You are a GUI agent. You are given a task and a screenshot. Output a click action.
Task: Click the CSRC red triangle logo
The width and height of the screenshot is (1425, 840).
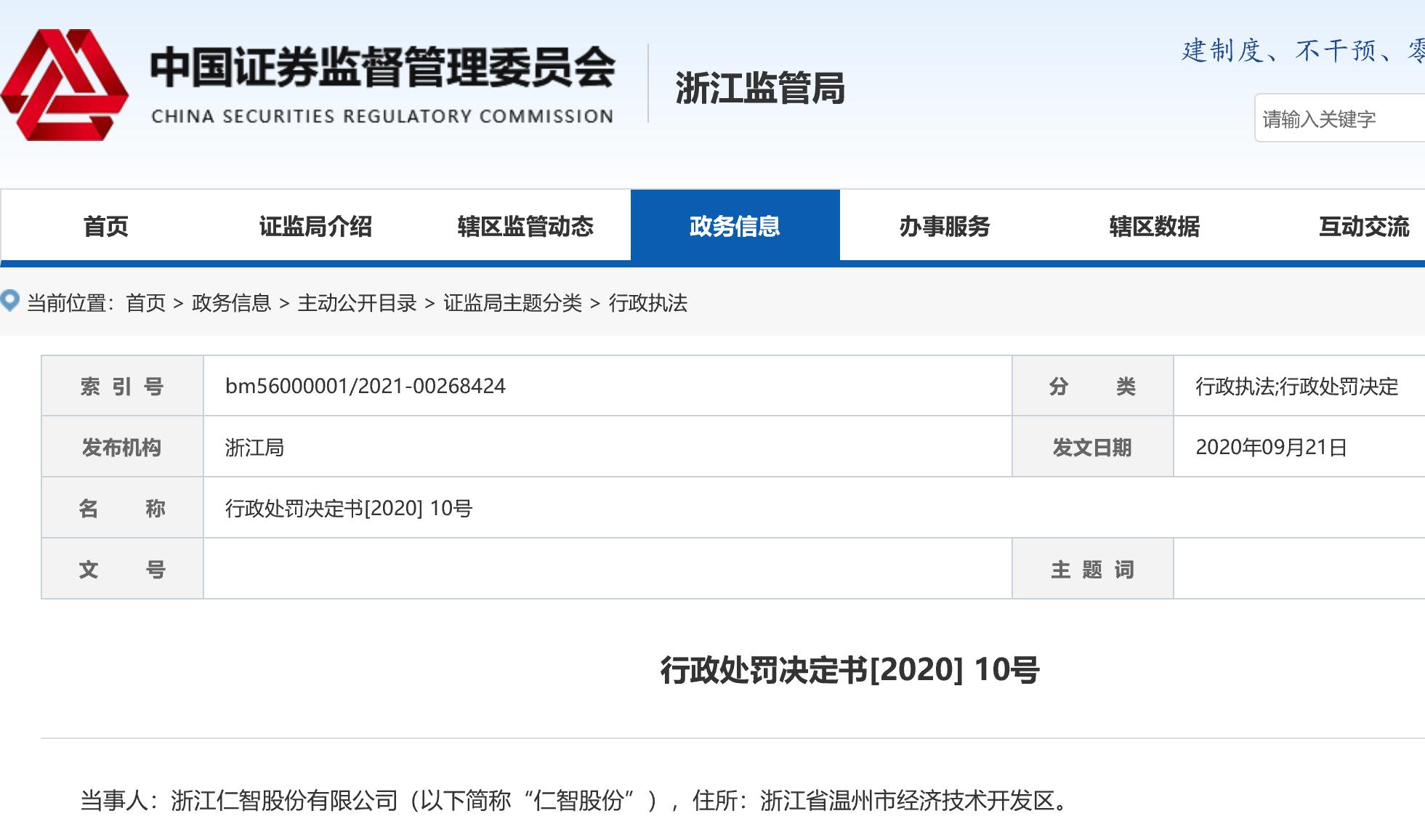64,85
